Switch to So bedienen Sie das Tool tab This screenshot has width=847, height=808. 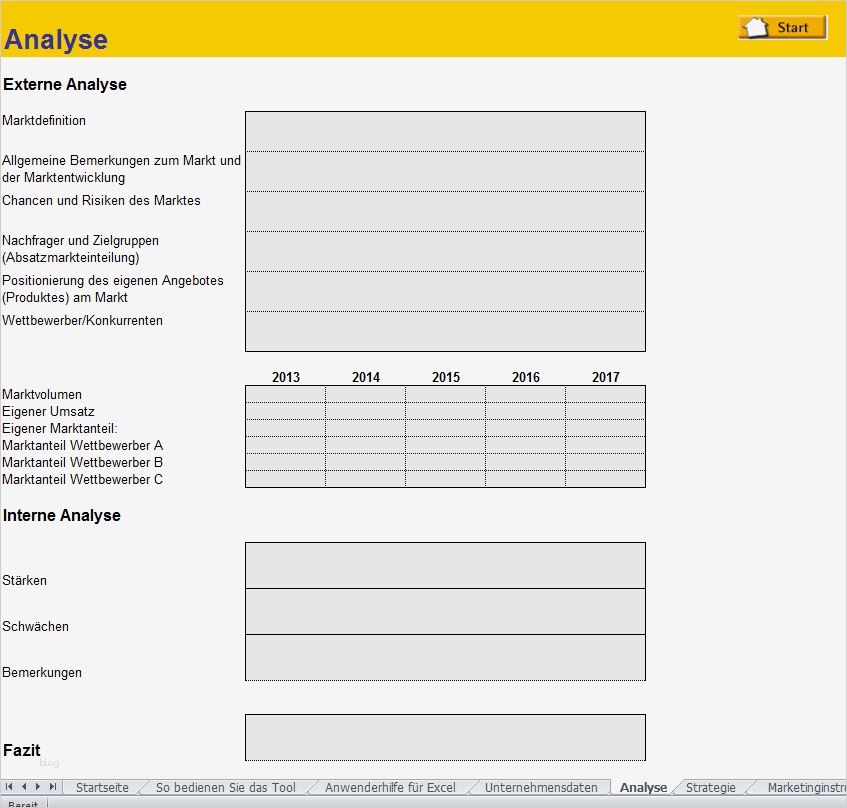225,787
